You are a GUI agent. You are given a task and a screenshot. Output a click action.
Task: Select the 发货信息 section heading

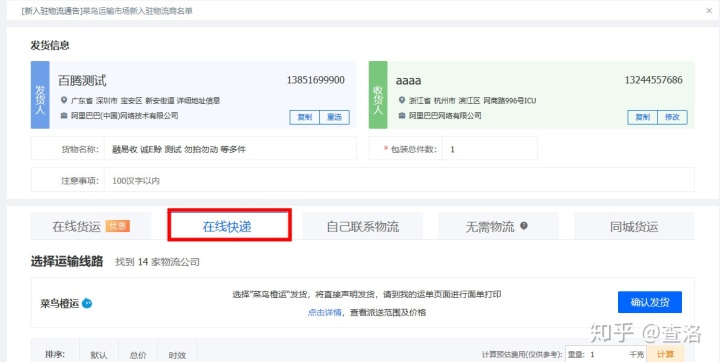pos(50,45)
